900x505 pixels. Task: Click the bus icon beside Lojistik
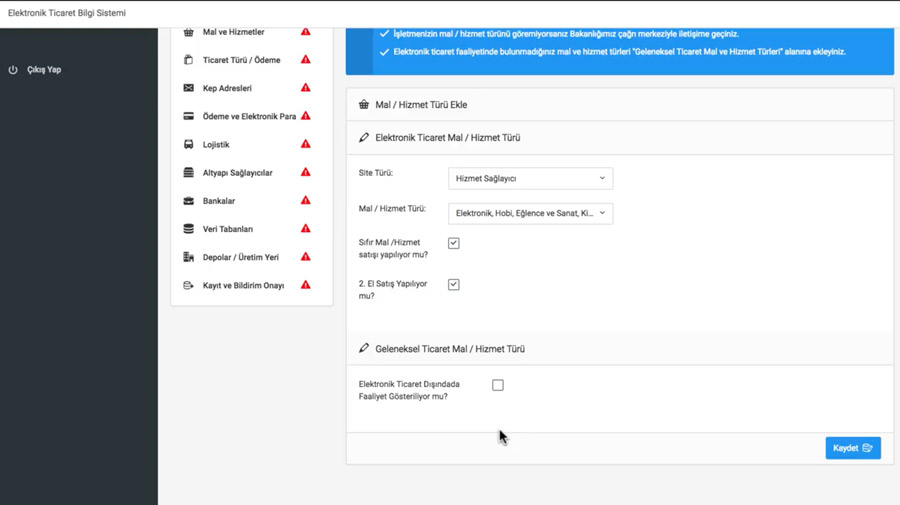pos(188,144)
